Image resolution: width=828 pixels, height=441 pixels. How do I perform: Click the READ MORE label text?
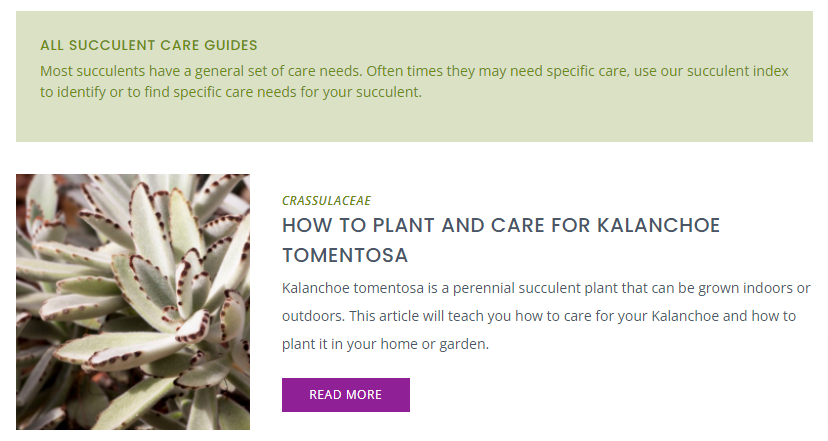[345, 395]
